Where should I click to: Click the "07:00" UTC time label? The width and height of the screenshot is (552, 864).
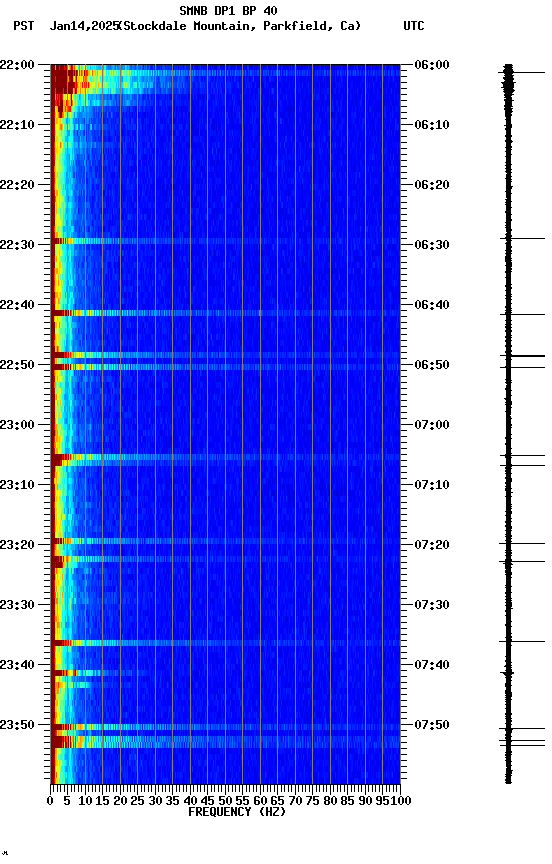[432, 425]
